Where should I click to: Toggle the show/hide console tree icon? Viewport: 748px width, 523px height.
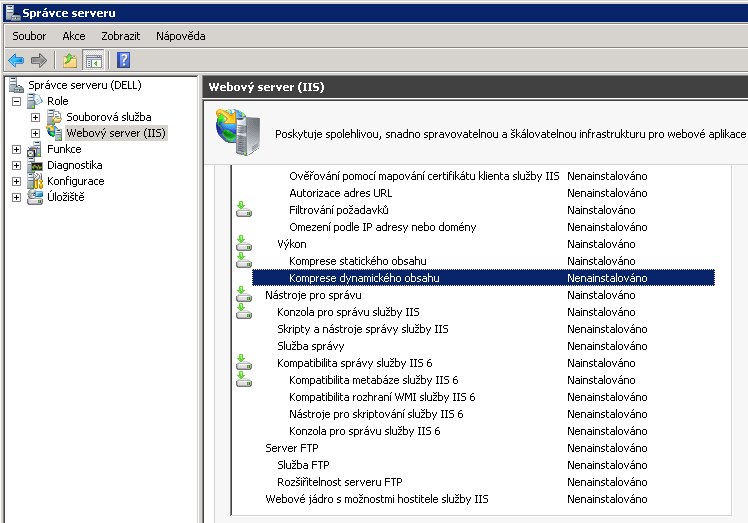coord(93,60)
